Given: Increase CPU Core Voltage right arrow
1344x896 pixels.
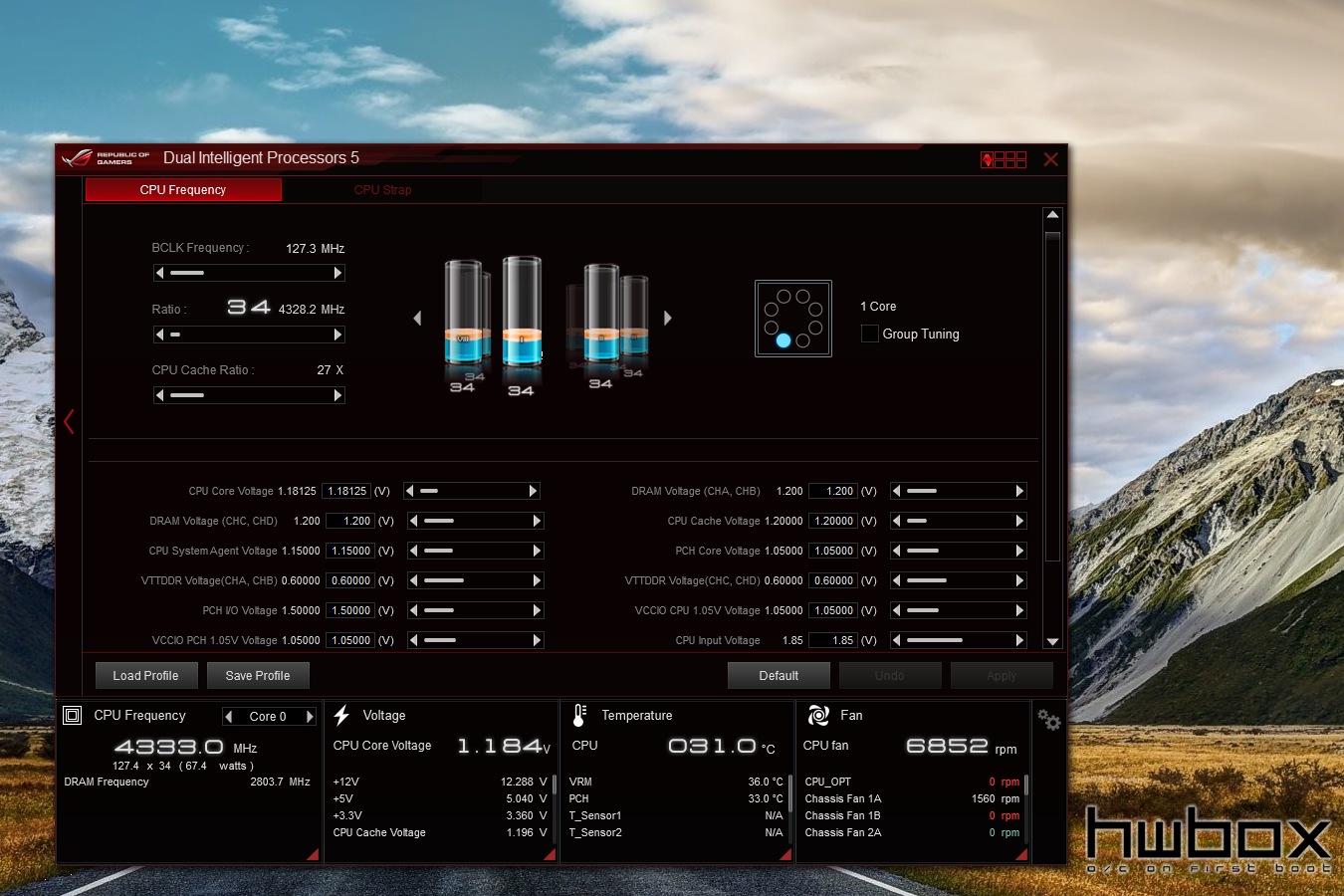Looking at the screenshot, I should pyautogui.click(x=533, y=491).
